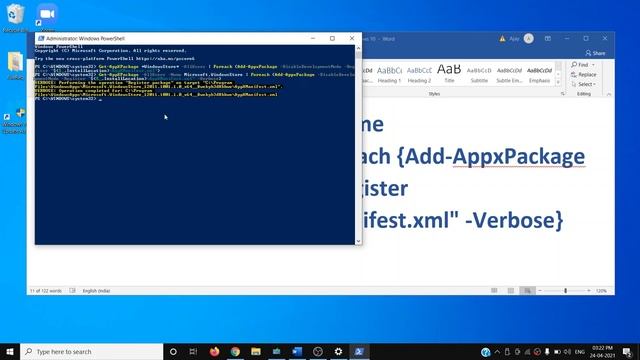Click Replace in the Editing group

point(584,75)
